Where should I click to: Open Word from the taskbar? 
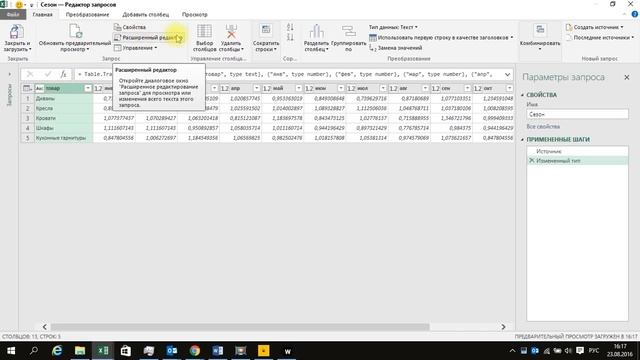(x=218, y=351)
